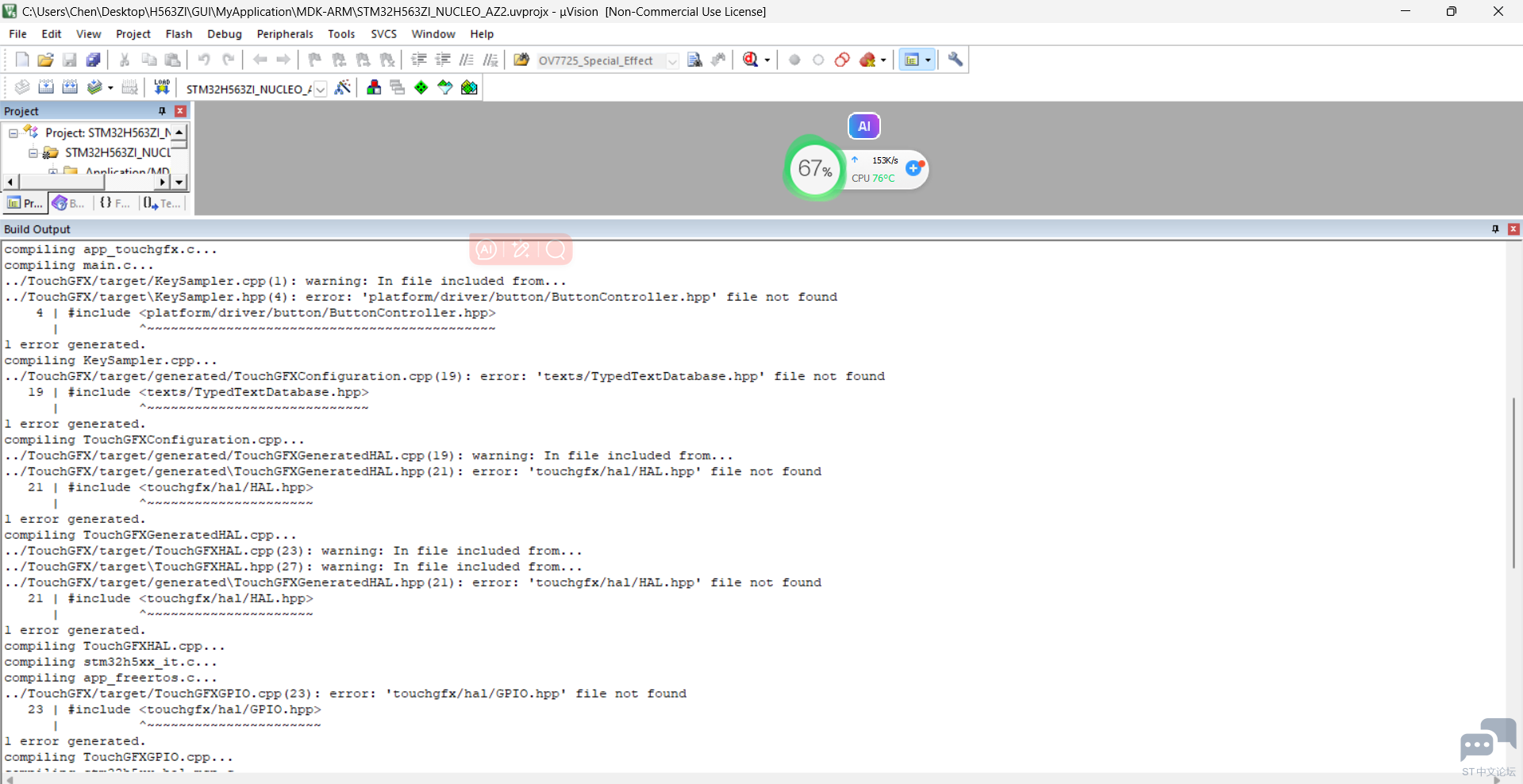
Task: Click the comment selection icon
Action: pyautogui.click(x=467, y=60)
